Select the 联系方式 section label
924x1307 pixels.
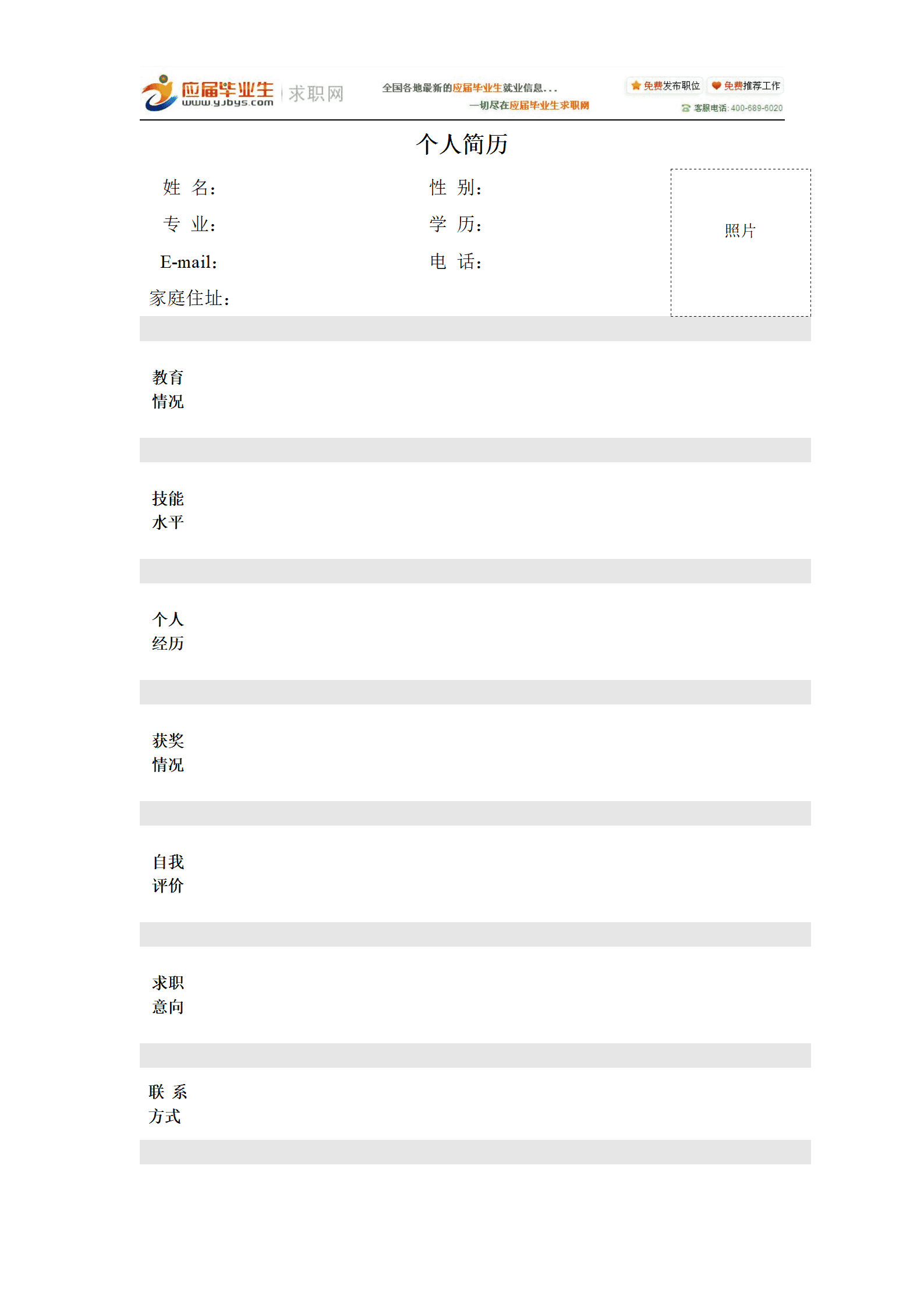(x=168, y=1104)
